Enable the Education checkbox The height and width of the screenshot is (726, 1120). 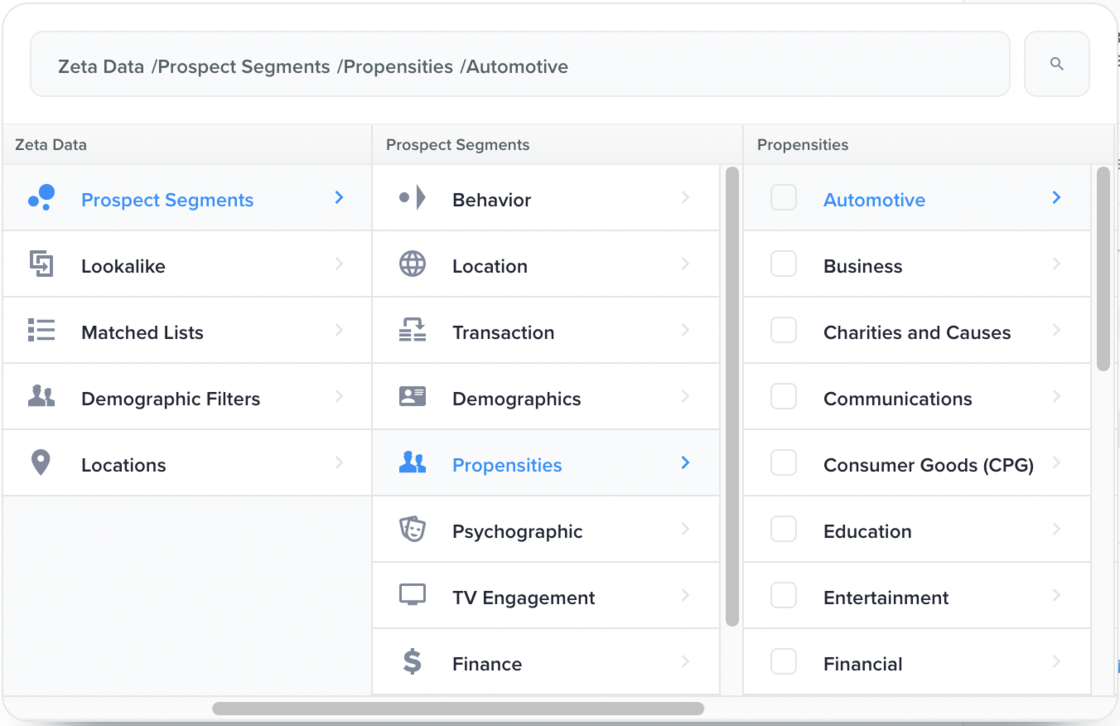click(x=784, y=529)
